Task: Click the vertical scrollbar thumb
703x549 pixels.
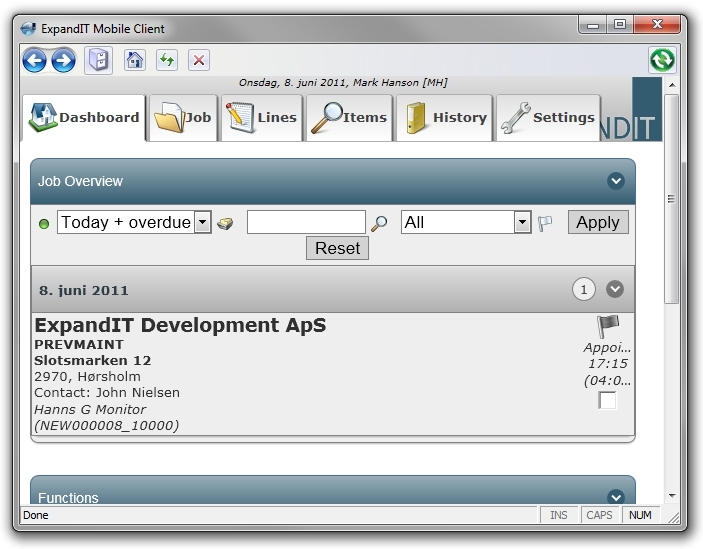Action: tap(671, 199)
